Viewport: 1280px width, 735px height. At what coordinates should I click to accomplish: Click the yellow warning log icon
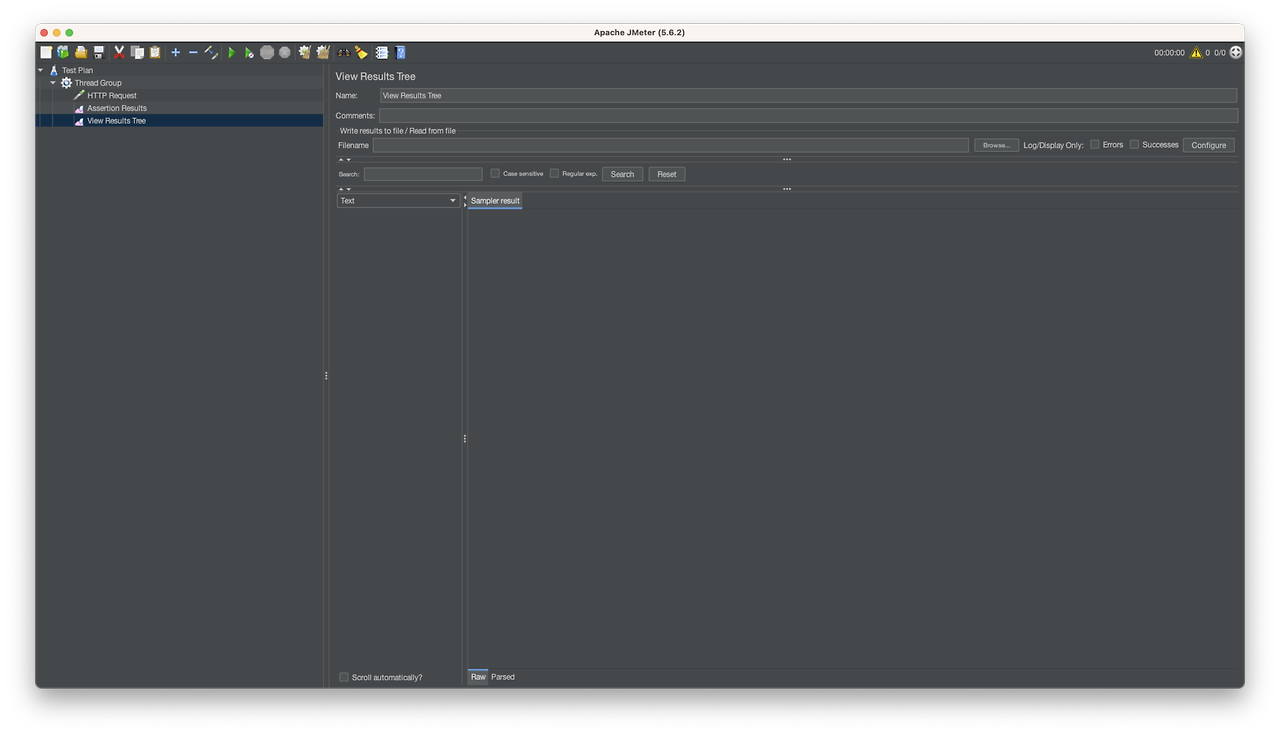click(x=1196, y=52)
